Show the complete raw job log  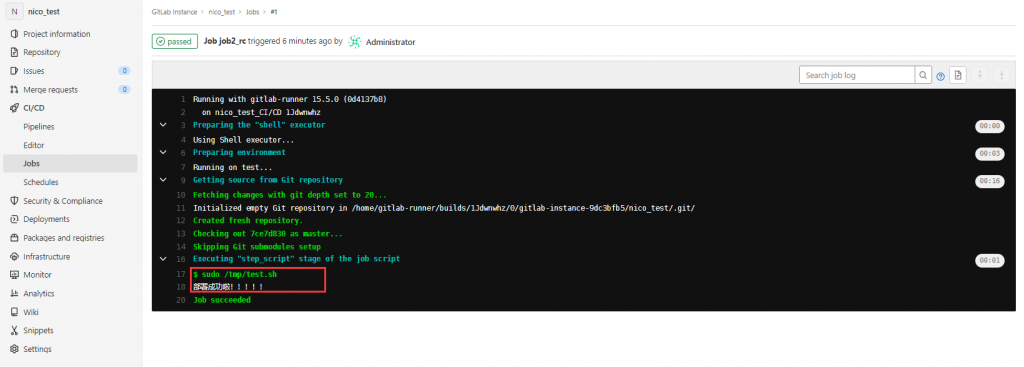point(957,75)
